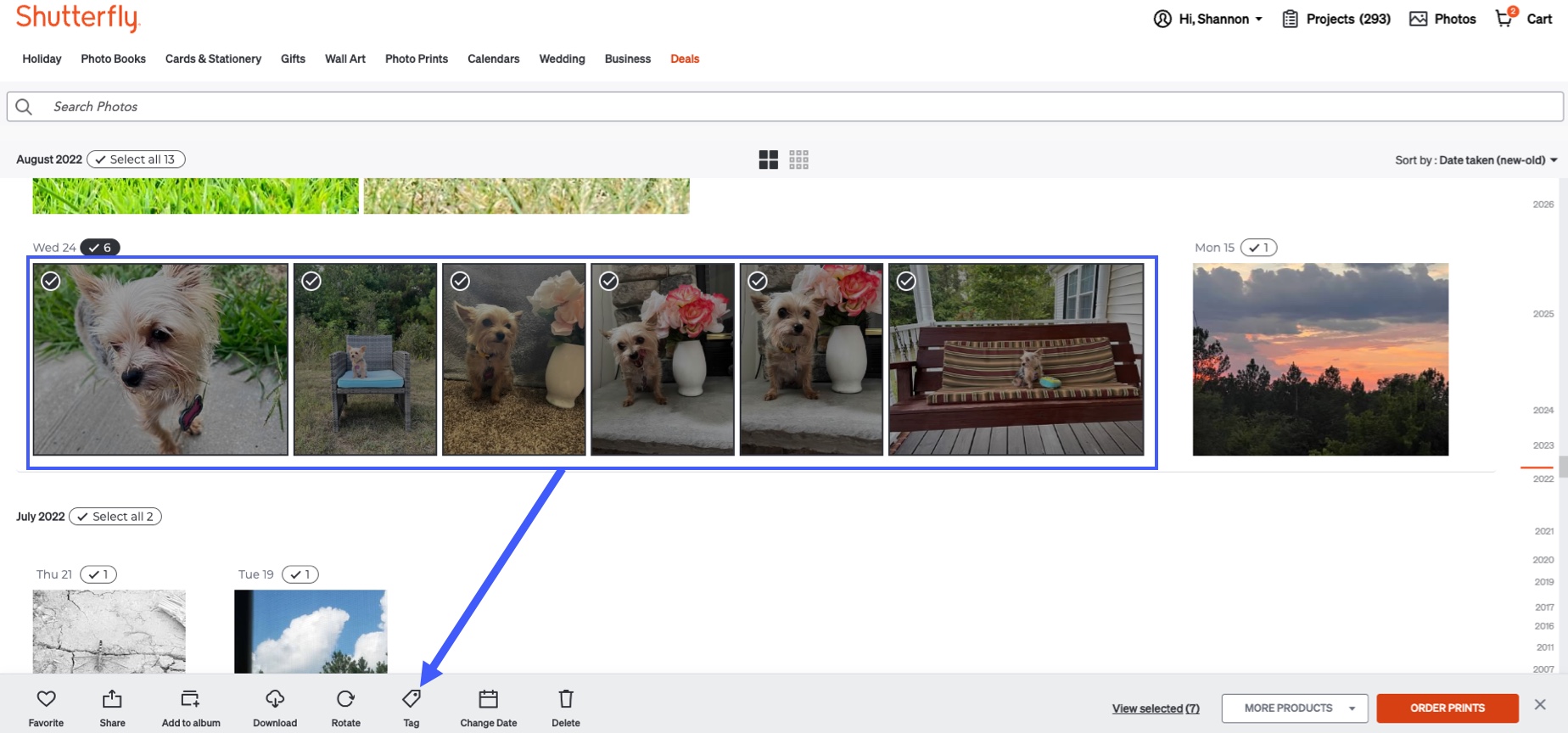The height and width of the screenshot is (733, 1568).
Task: Click the Shutterfly logo
Action: (77, 17)
